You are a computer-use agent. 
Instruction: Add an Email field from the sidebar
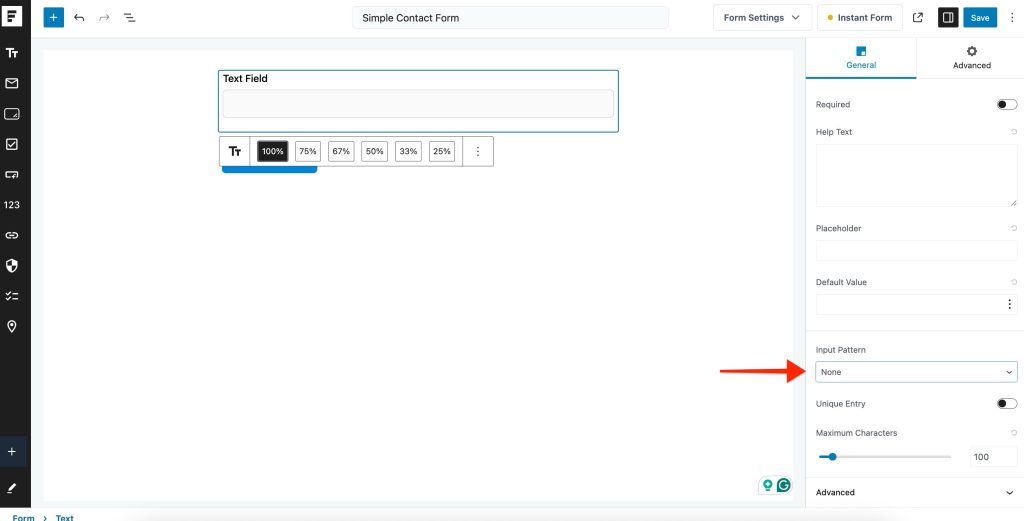pyautogui.click(x=12, y=84)
